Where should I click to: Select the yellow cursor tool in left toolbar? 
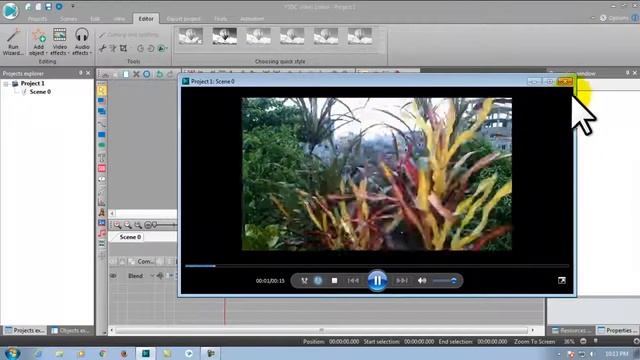point(102,90)
